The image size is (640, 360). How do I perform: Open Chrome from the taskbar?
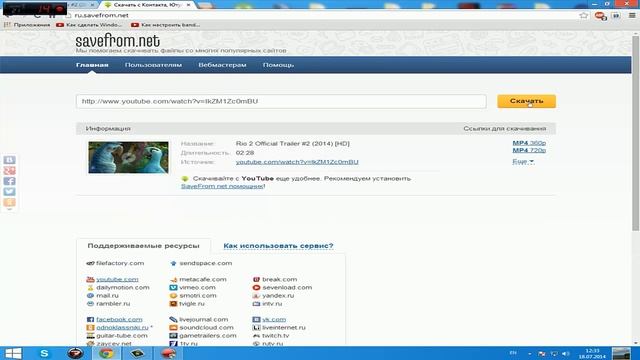click(x=106, y=353)
